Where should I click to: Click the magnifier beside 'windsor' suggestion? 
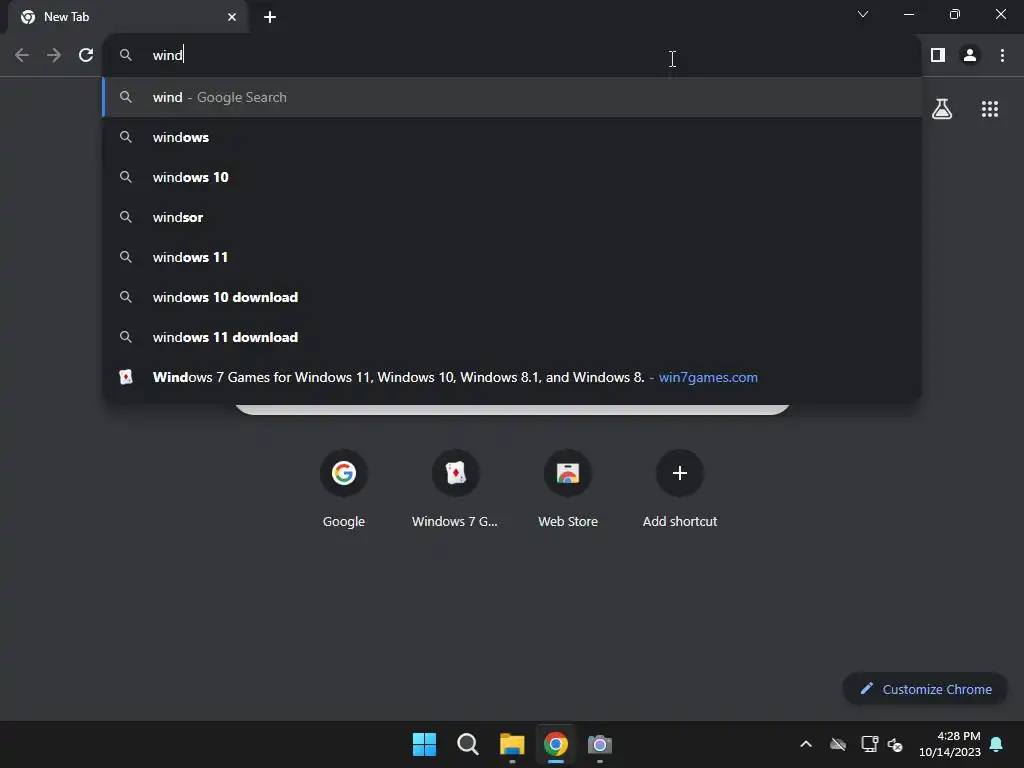tap(125, 217)
